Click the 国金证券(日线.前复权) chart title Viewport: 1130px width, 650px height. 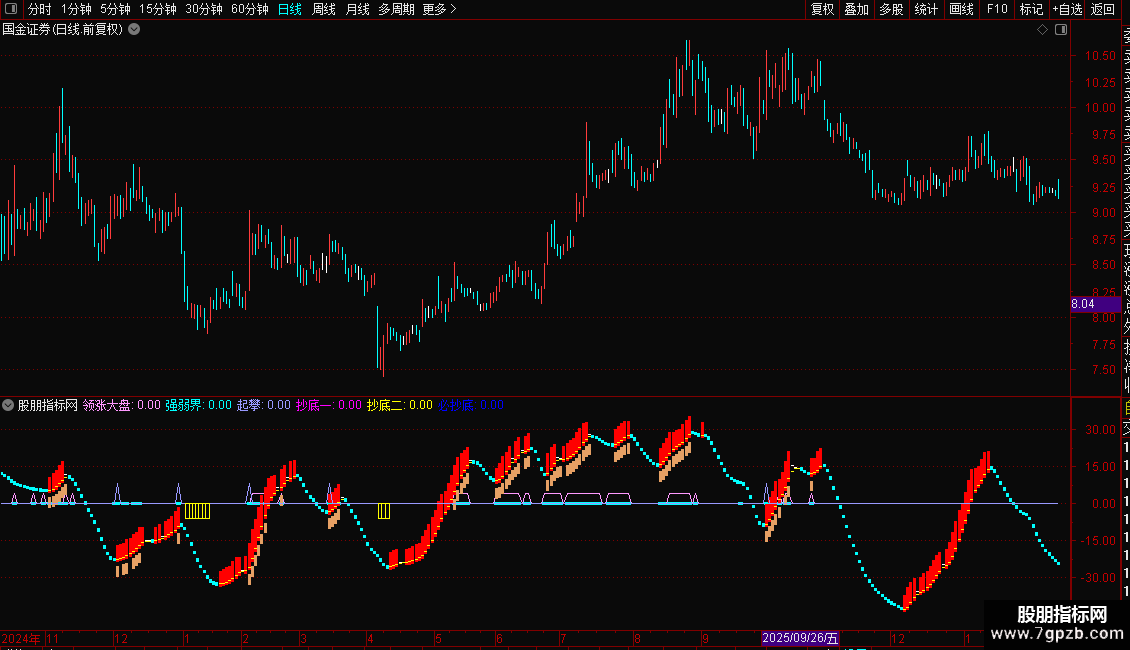[63, 30]
